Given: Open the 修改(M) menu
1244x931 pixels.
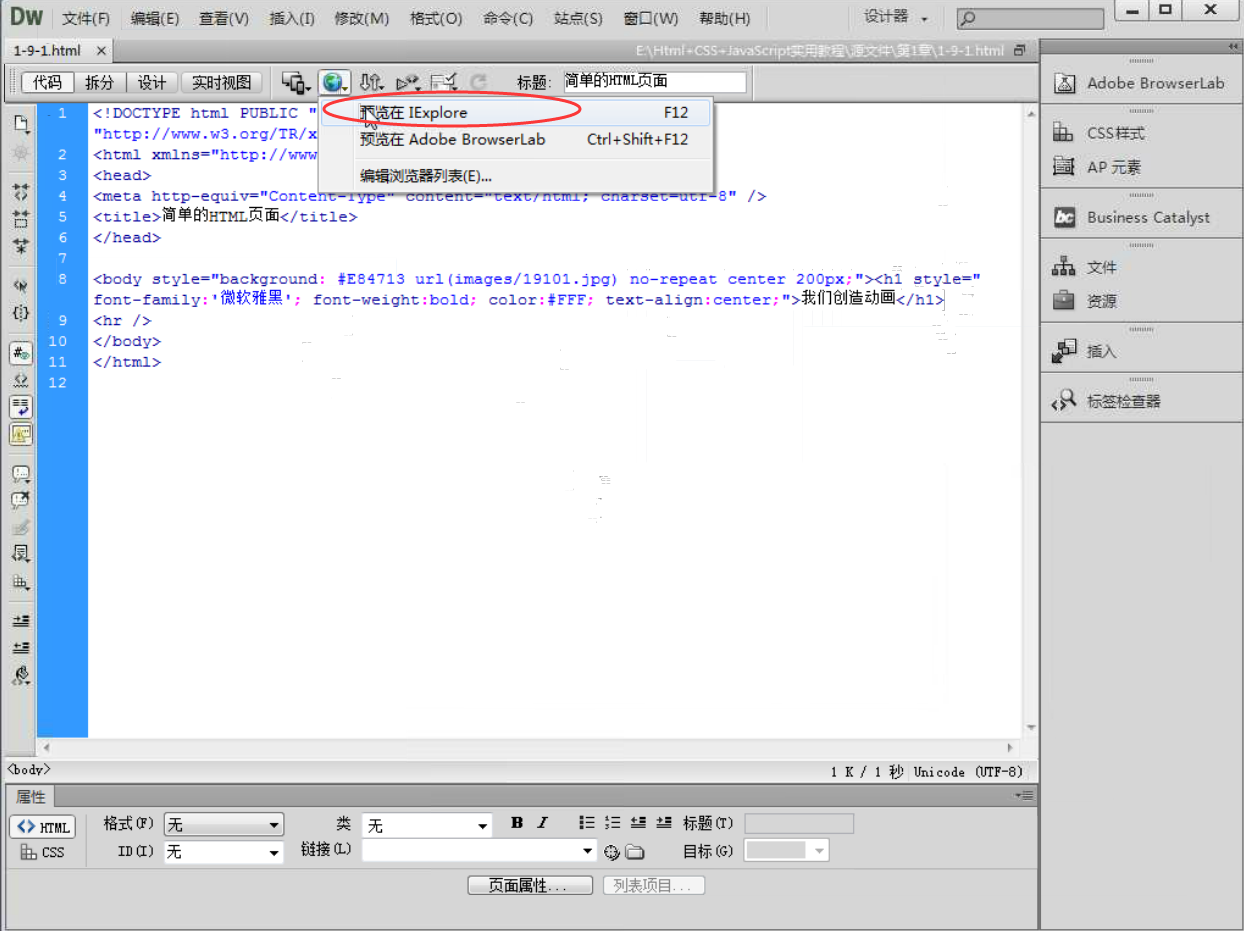Looking at the screenshot, I should pyautogui.click(x=362, y=18).
